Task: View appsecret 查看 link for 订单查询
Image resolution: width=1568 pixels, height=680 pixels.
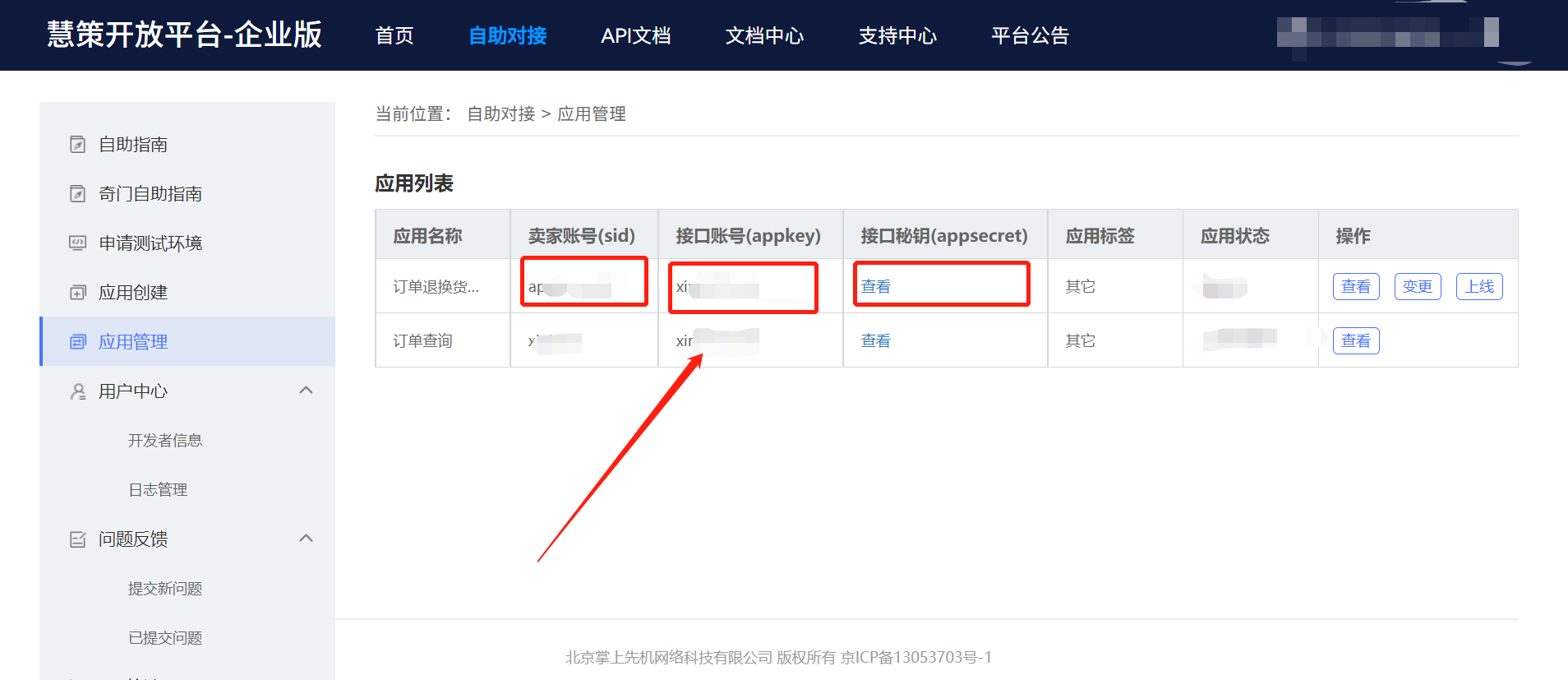Action: 875,340
